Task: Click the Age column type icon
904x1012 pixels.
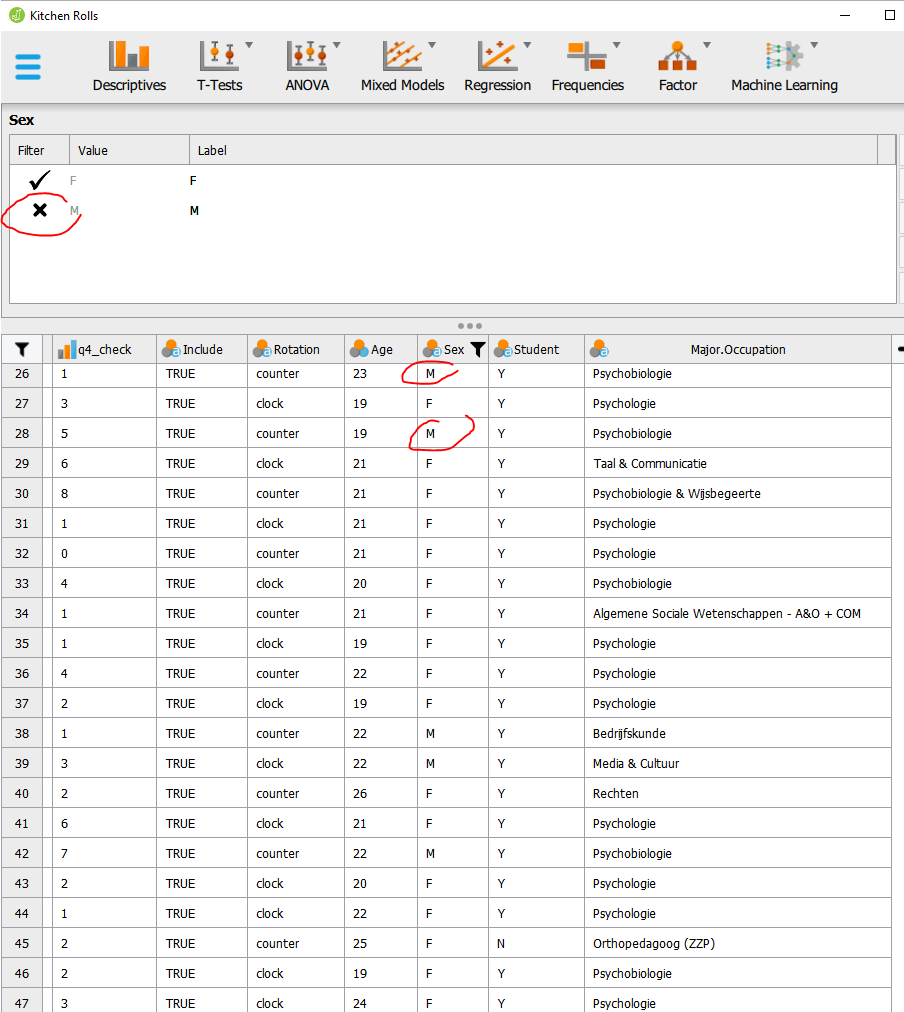Action: point(359,349)
